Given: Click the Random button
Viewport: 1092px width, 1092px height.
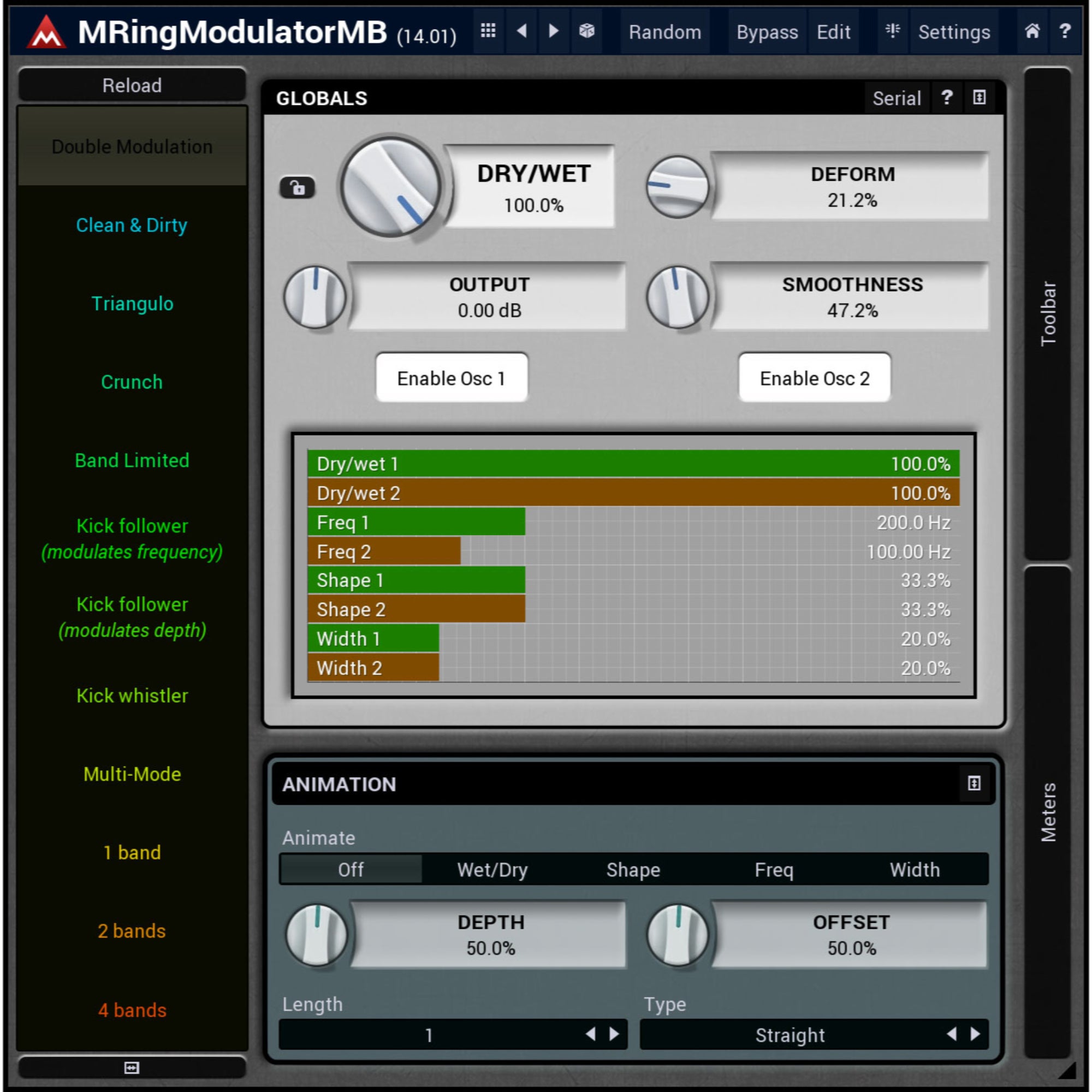Looking at the screenshot, I should click(664, 32).
